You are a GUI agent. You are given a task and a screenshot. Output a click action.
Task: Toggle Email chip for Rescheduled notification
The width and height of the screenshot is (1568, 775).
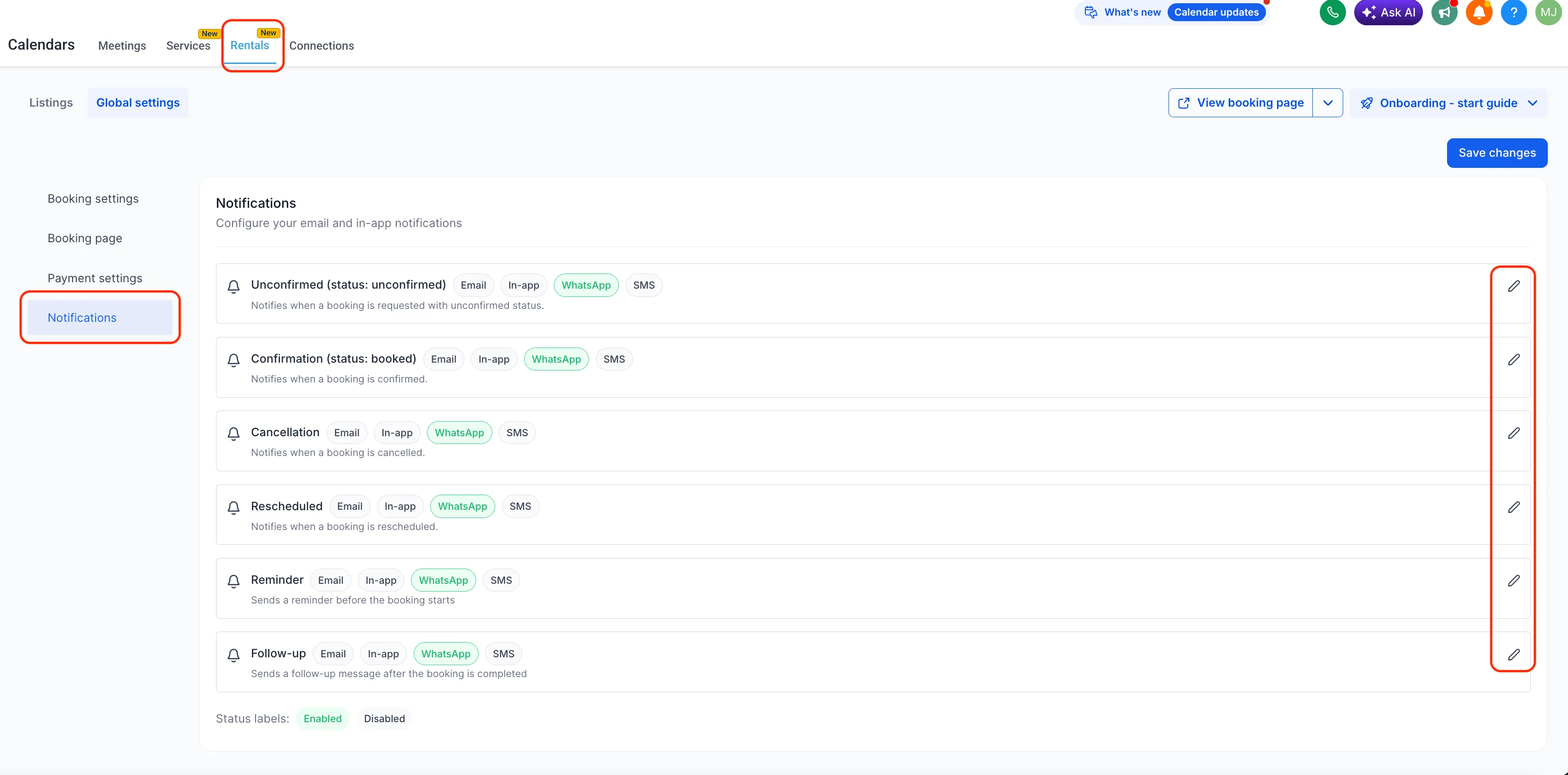[x=349, y=507]
